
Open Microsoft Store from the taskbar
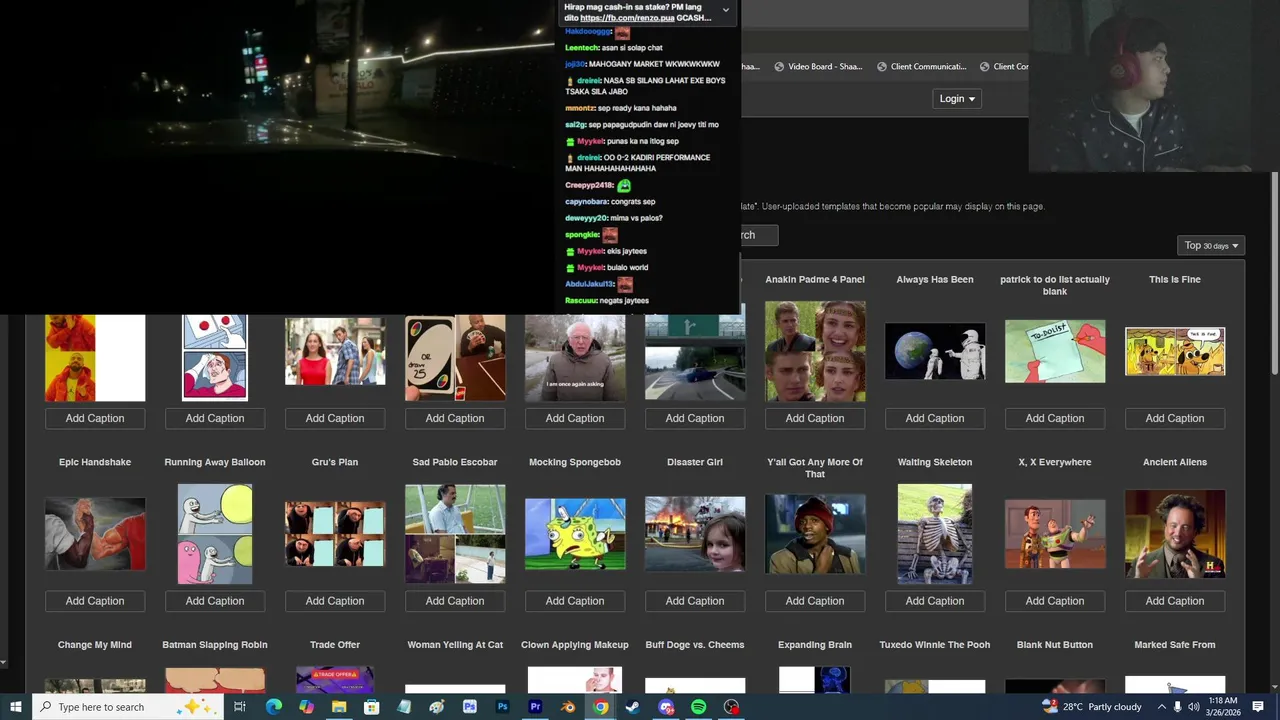coord(371,707)
